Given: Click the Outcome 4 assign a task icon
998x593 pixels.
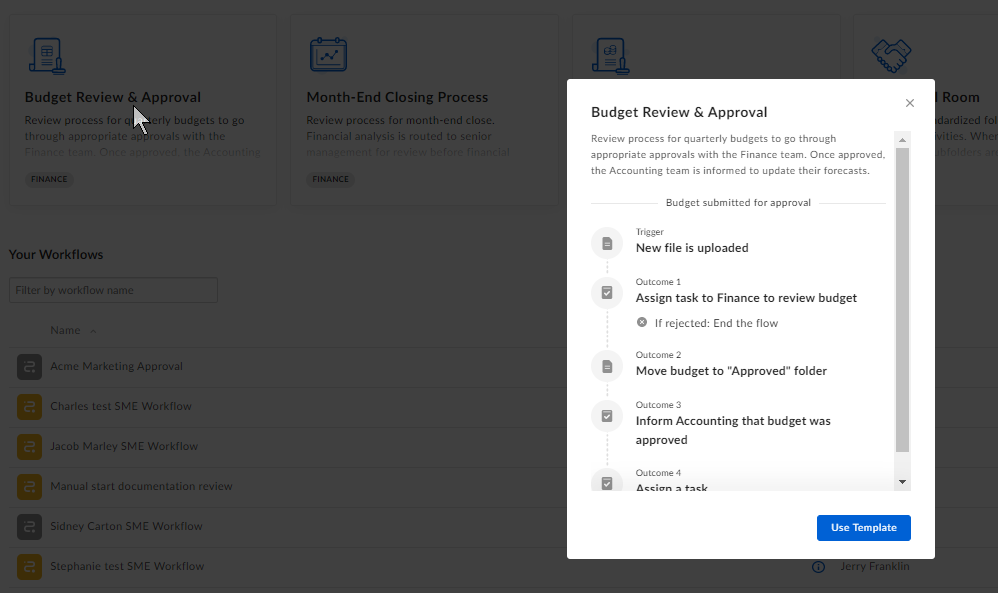Looking at the screenshot, I should (607, 481).
